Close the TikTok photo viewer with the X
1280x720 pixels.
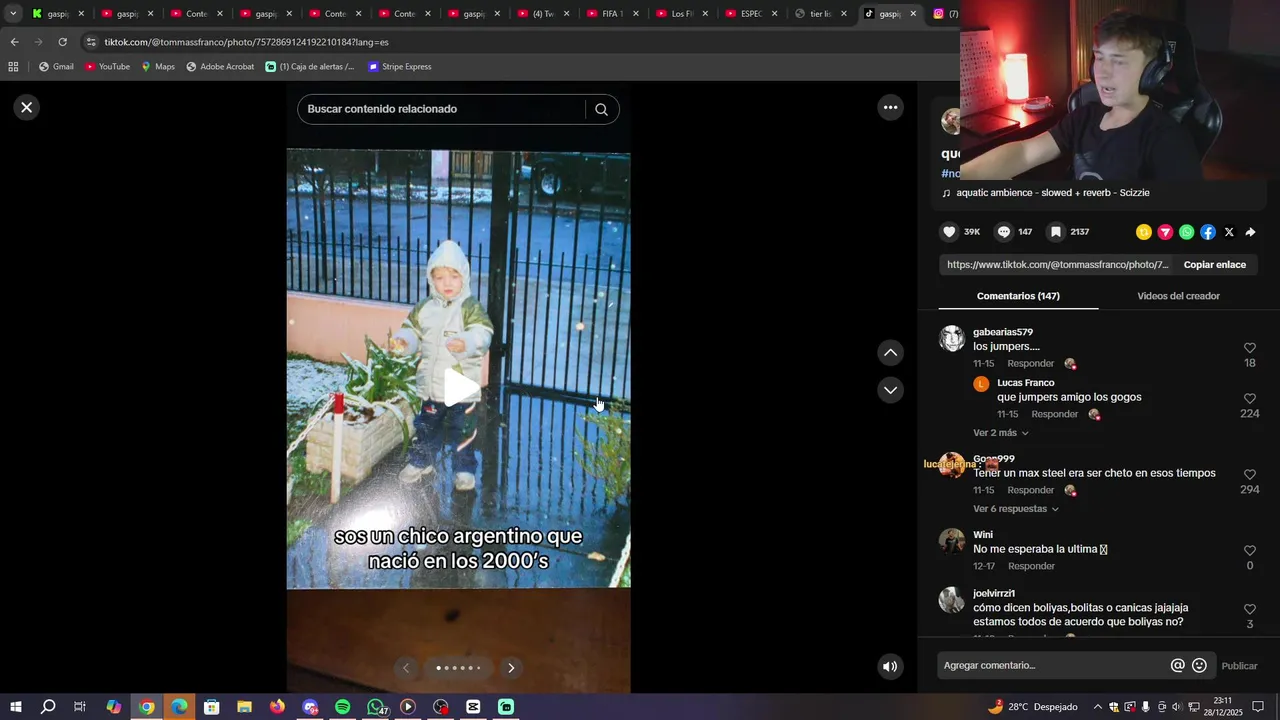27,107
